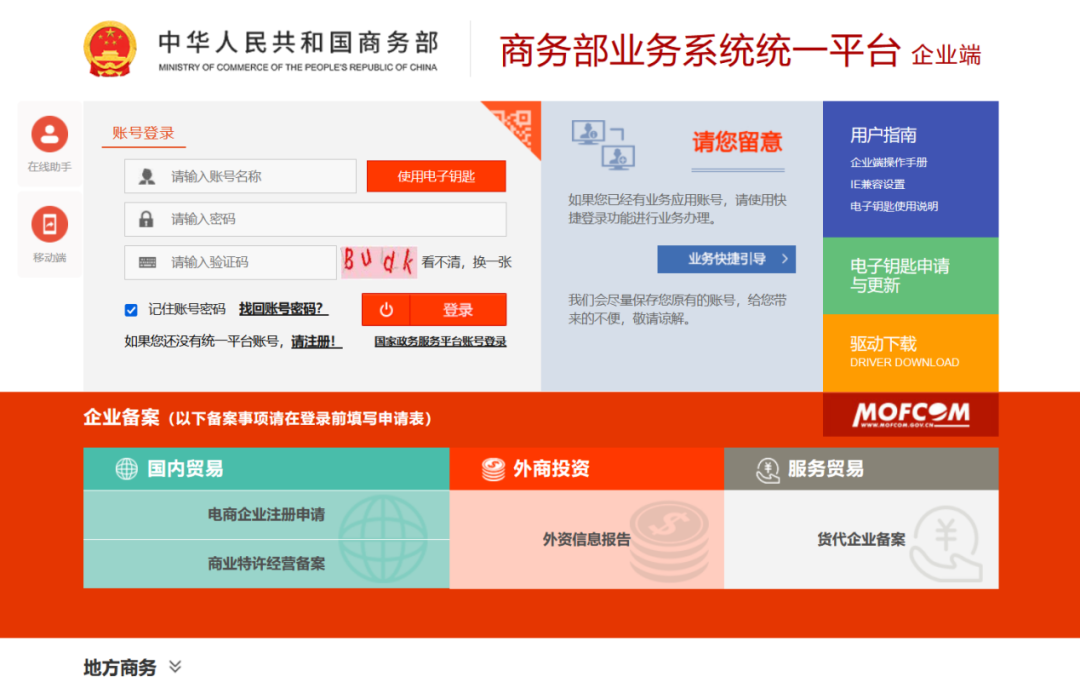
Task: Click the power icon beside 登录
Action: (x=386, y=309)
